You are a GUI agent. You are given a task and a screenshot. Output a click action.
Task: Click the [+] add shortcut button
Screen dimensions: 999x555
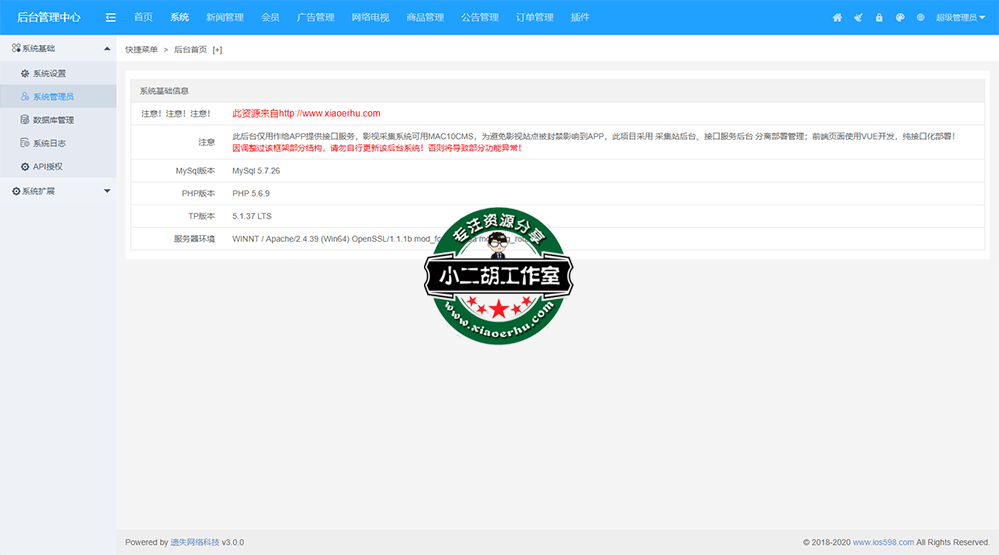point(217,49)
